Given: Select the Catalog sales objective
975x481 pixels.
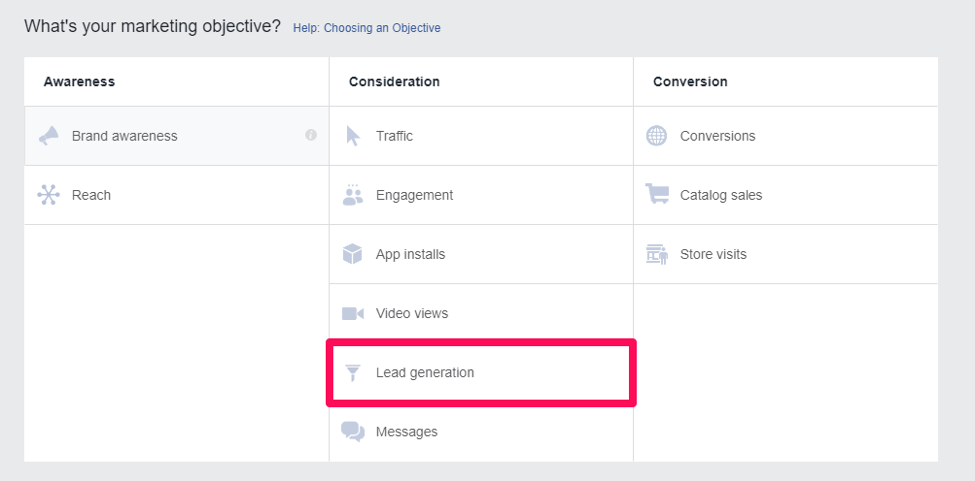Looking at the screenshot, I should coord(721,195).
